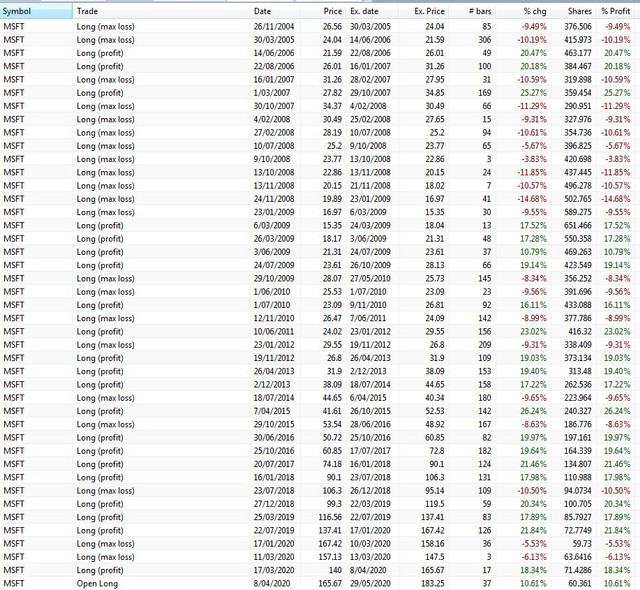The width and height of the screenshot is (640, 590).
Task: Select the bars value 145
Action: [x=484, y=279]
